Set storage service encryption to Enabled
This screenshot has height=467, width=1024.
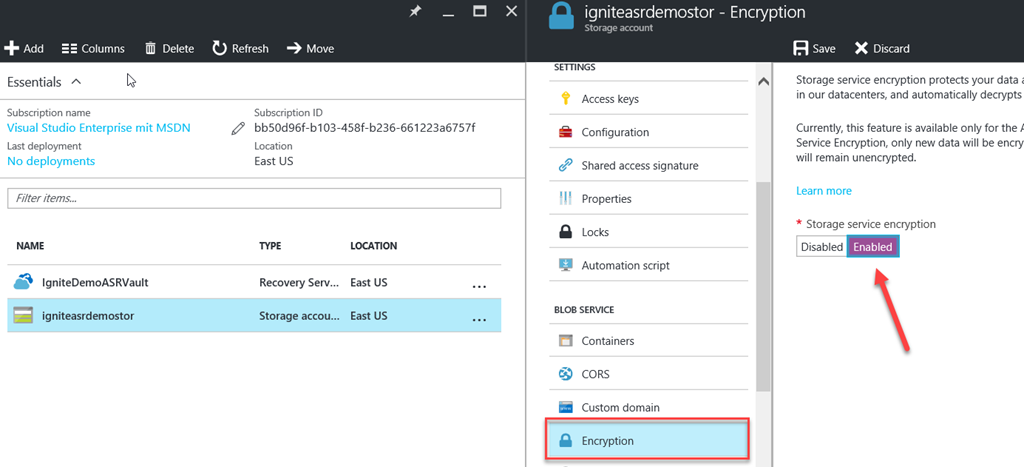(873, 247)
